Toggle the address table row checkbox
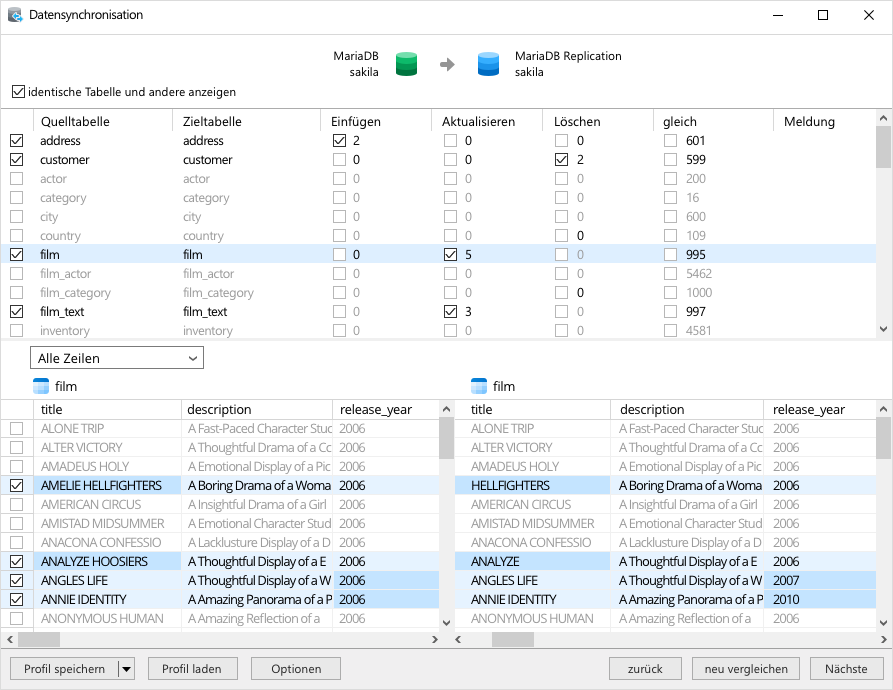This screenshot has height=690, width=893. tap(17, 141)
